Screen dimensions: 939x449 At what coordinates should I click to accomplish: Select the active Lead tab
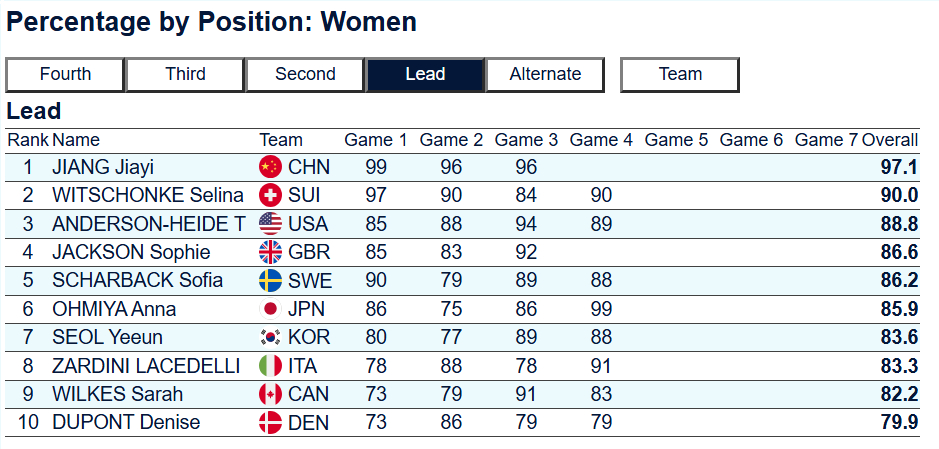click(x=425, y=74)
